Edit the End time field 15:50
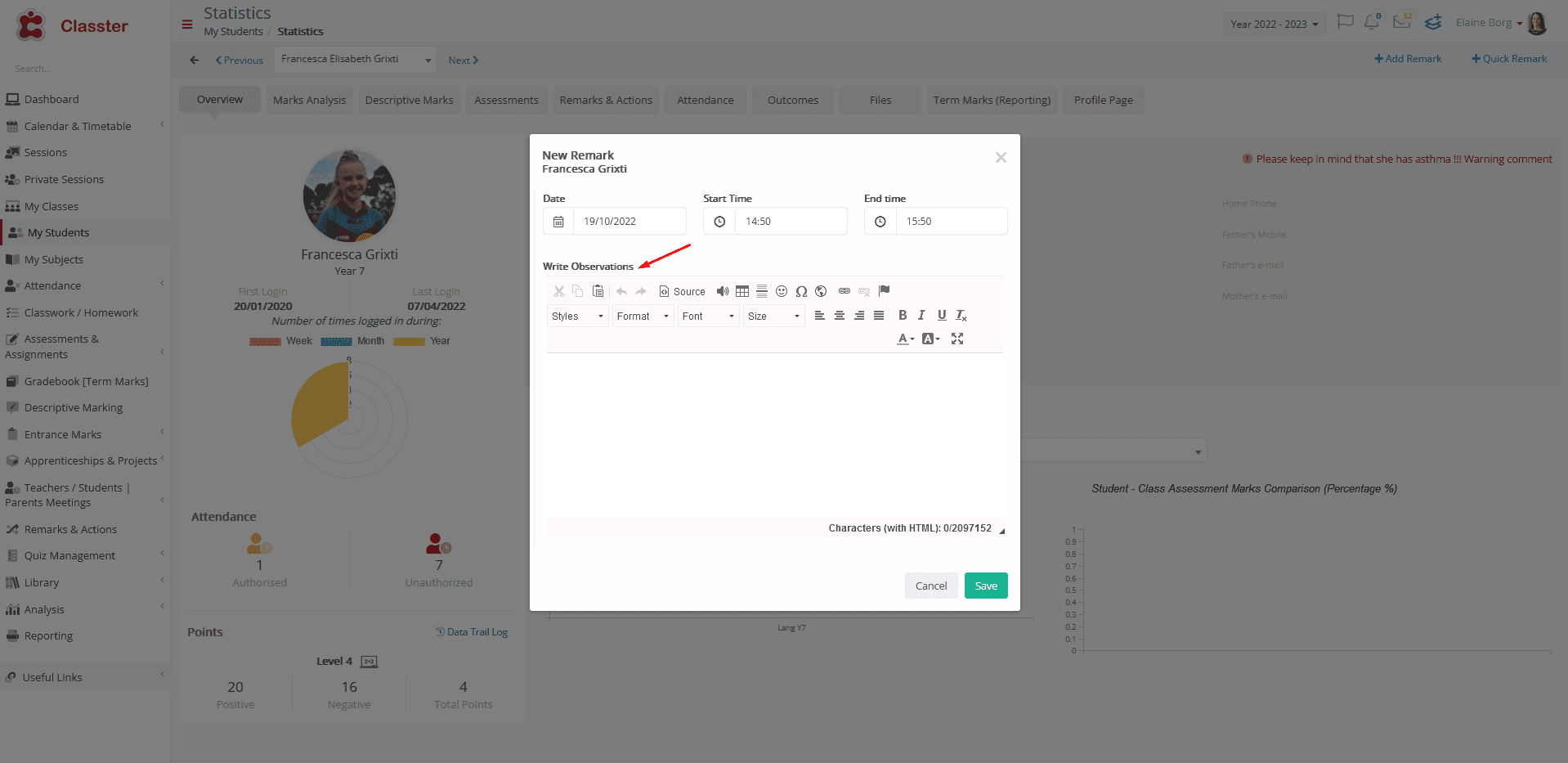This screenshot has height=763, width=1568. point(952,222)
